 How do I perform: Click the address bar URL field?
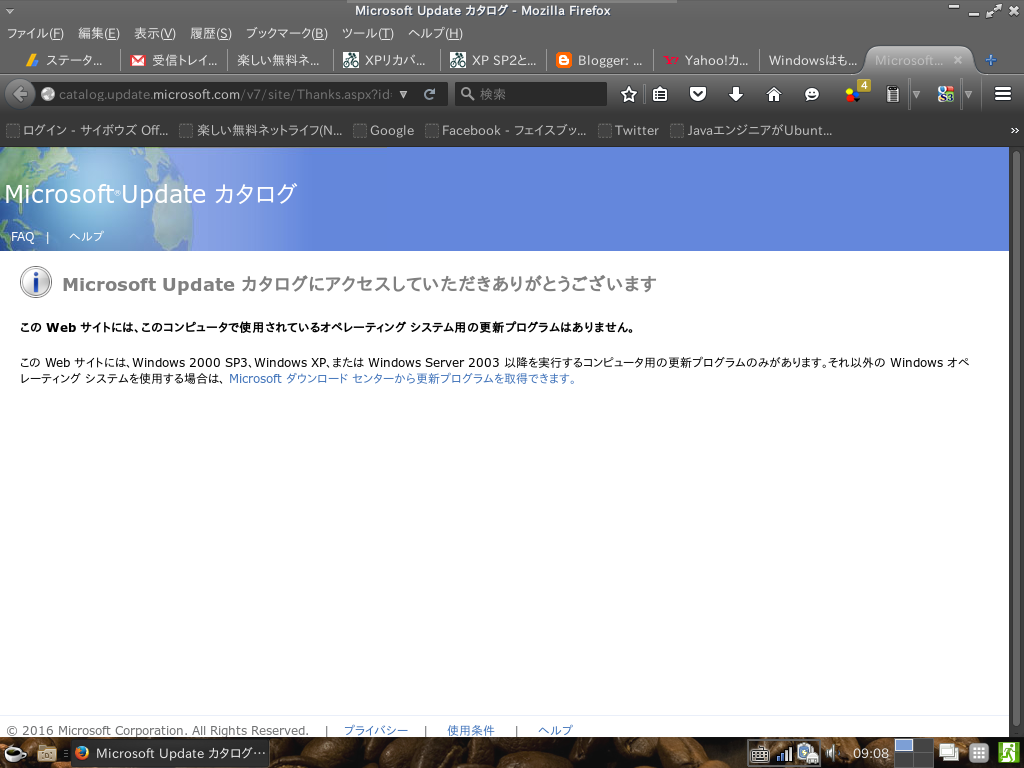point(225,95)
